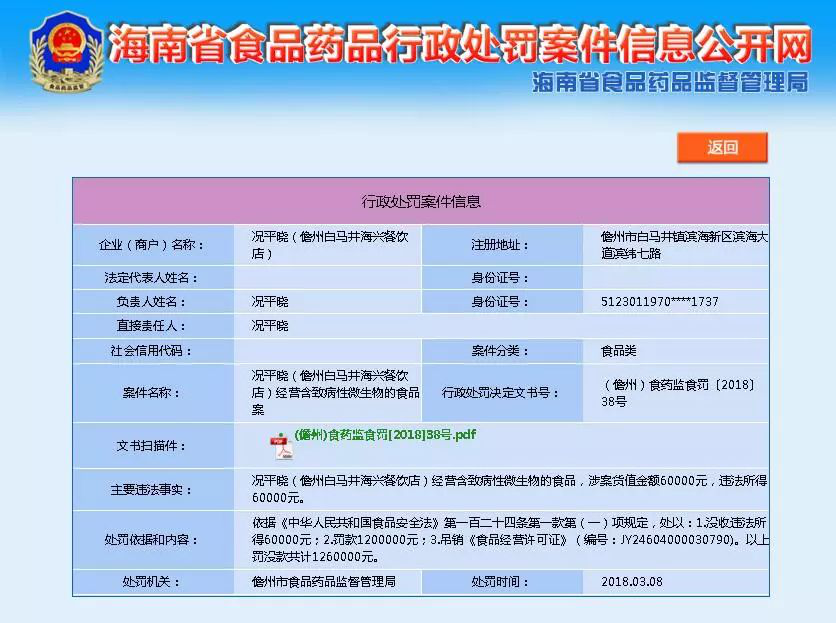Viewport: 836px width, 623px height.
Task: Select authority 儋州市食品药品监督管理局
Action: tap(324, 582)
